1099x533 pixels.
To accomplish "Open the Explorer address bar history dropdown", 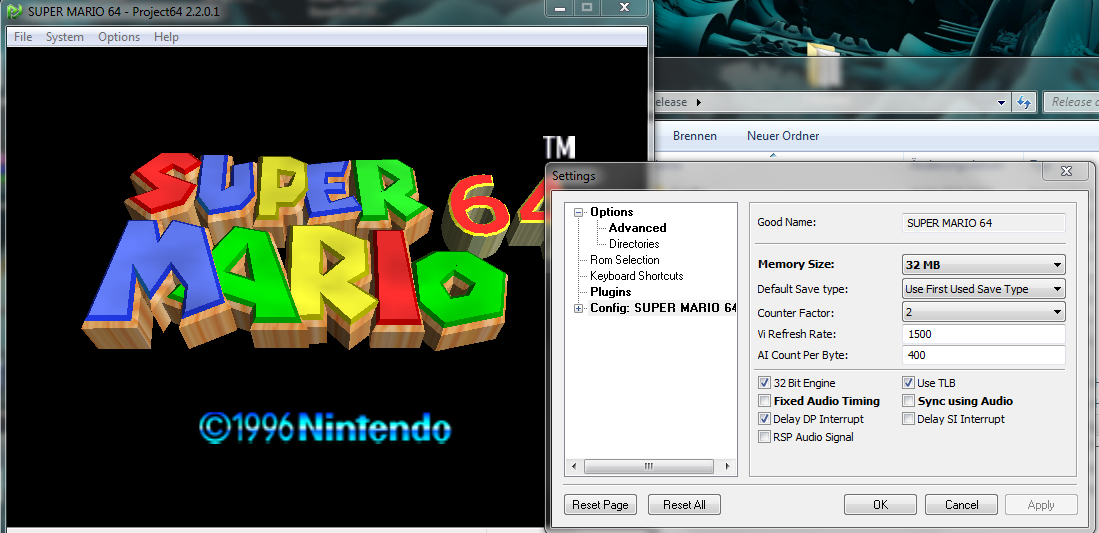I will point(1001,102).
